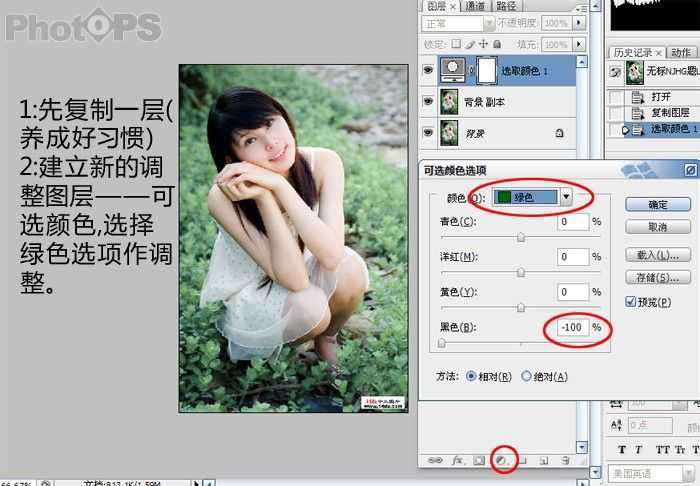Open the status bar info arrow menu

coord(196,483)
